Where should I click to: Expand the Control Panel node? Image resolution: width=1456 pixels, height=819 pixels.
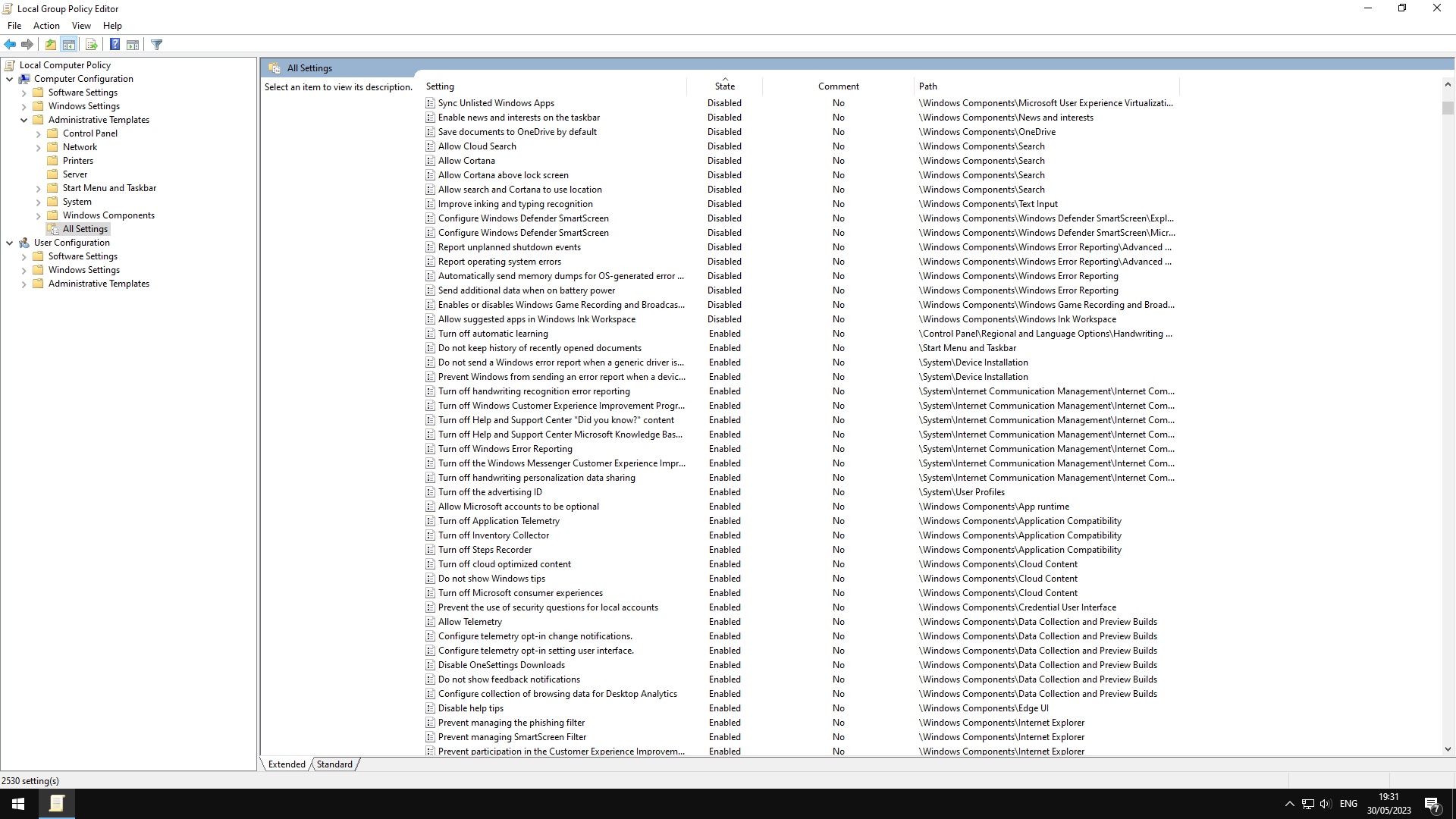tap(38, 133)
